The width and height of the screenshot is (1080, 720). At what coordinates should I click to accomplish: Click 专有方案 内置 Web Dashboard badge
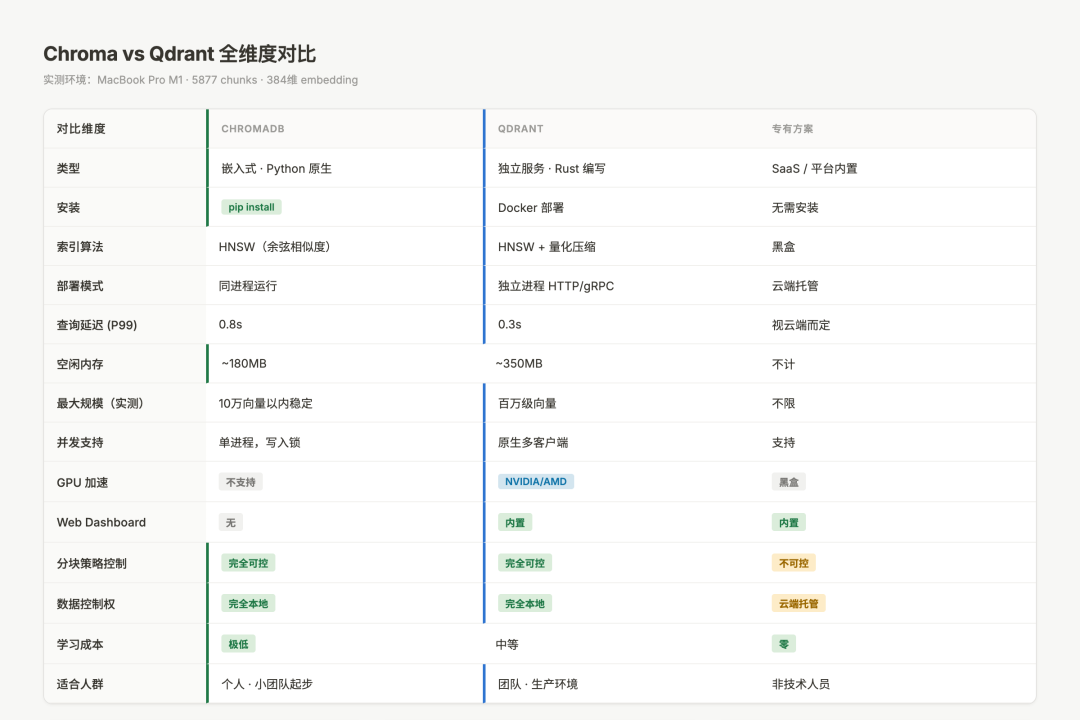tap(789, 523)
